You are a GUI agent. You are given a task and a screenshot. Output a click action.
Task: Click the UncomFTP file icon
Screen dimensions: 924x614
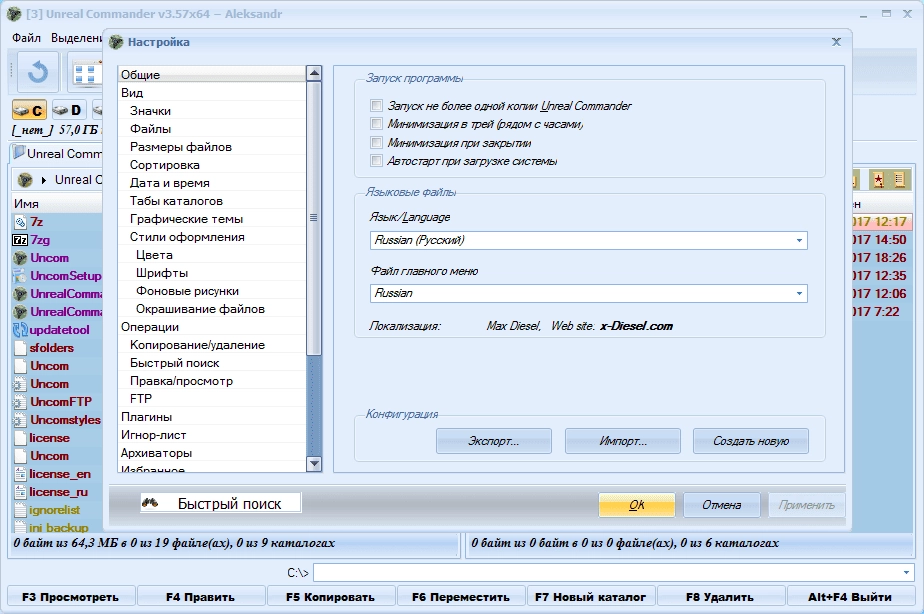(x=20, y=402)
